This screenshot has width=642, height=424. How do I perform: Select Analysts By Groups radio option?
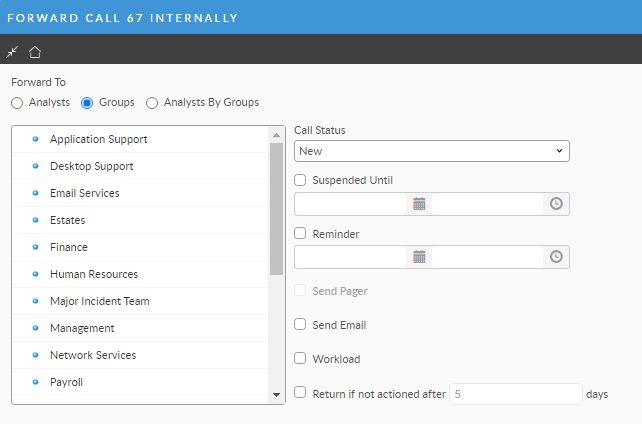(x=153, y=103)
